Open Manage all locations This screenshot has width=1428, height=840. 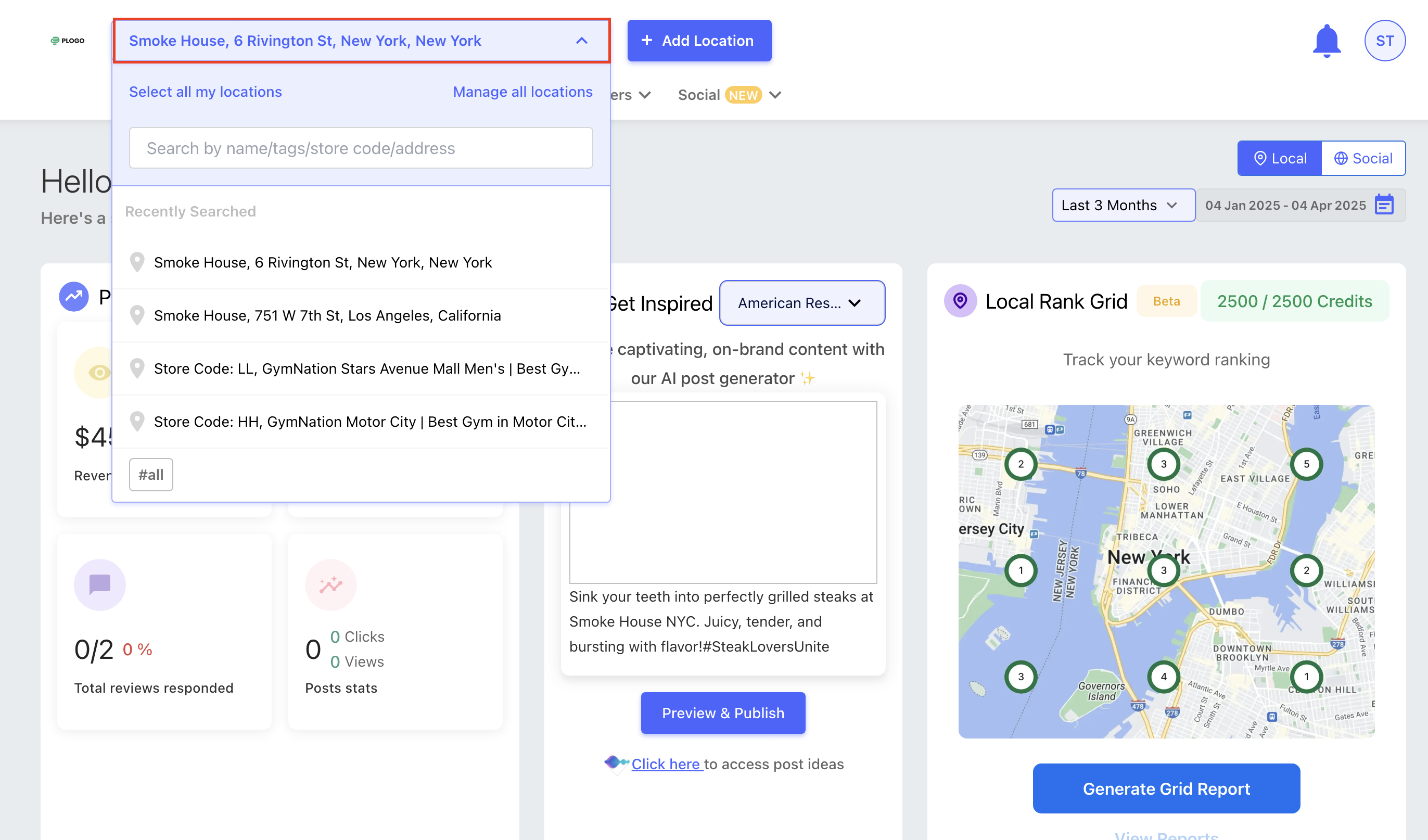[x=522, y=92]
